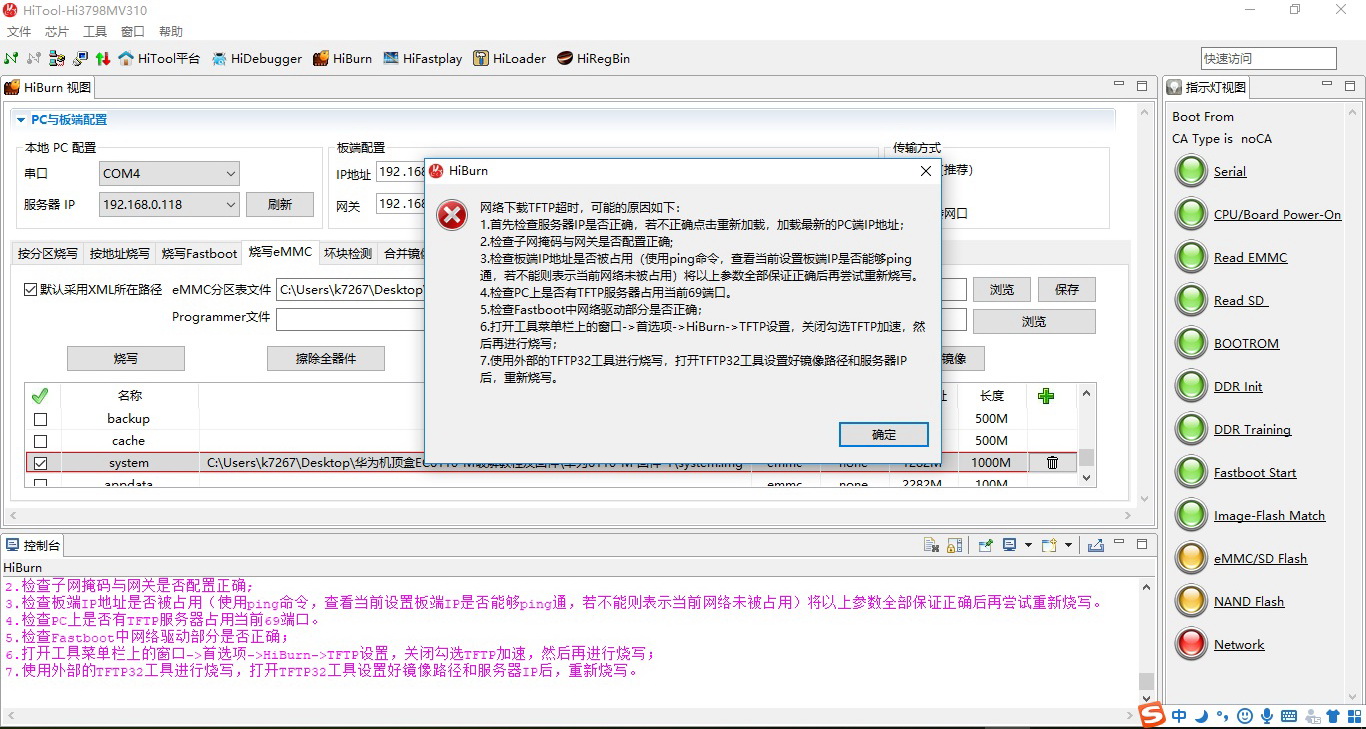Add a partition row with the green plus icon

(1046, 396)
